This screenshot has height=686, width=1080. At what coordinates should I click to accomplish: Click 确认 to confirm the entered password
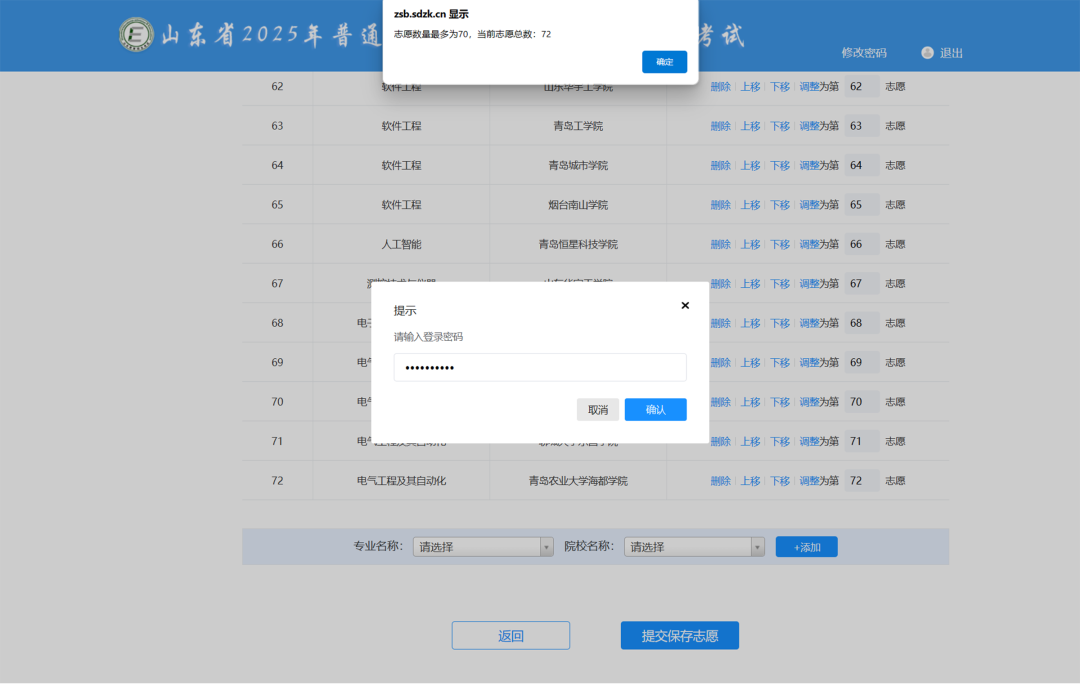click(x=655, y=409)
